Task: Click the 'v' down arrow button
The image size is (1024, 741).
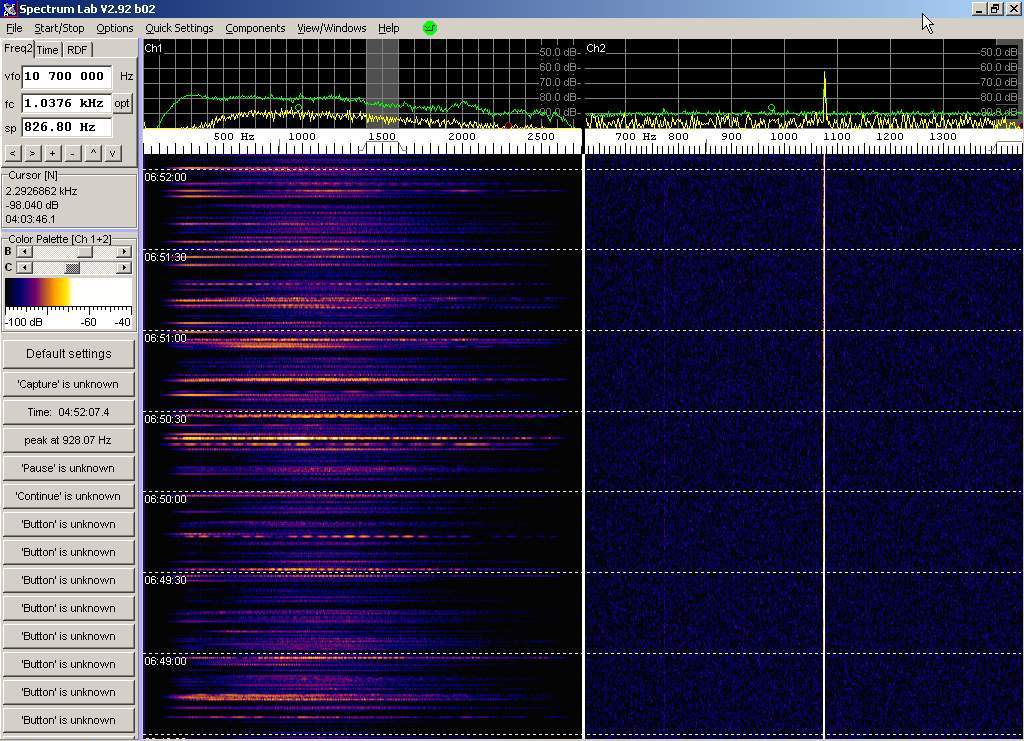Action: point(113,153)
